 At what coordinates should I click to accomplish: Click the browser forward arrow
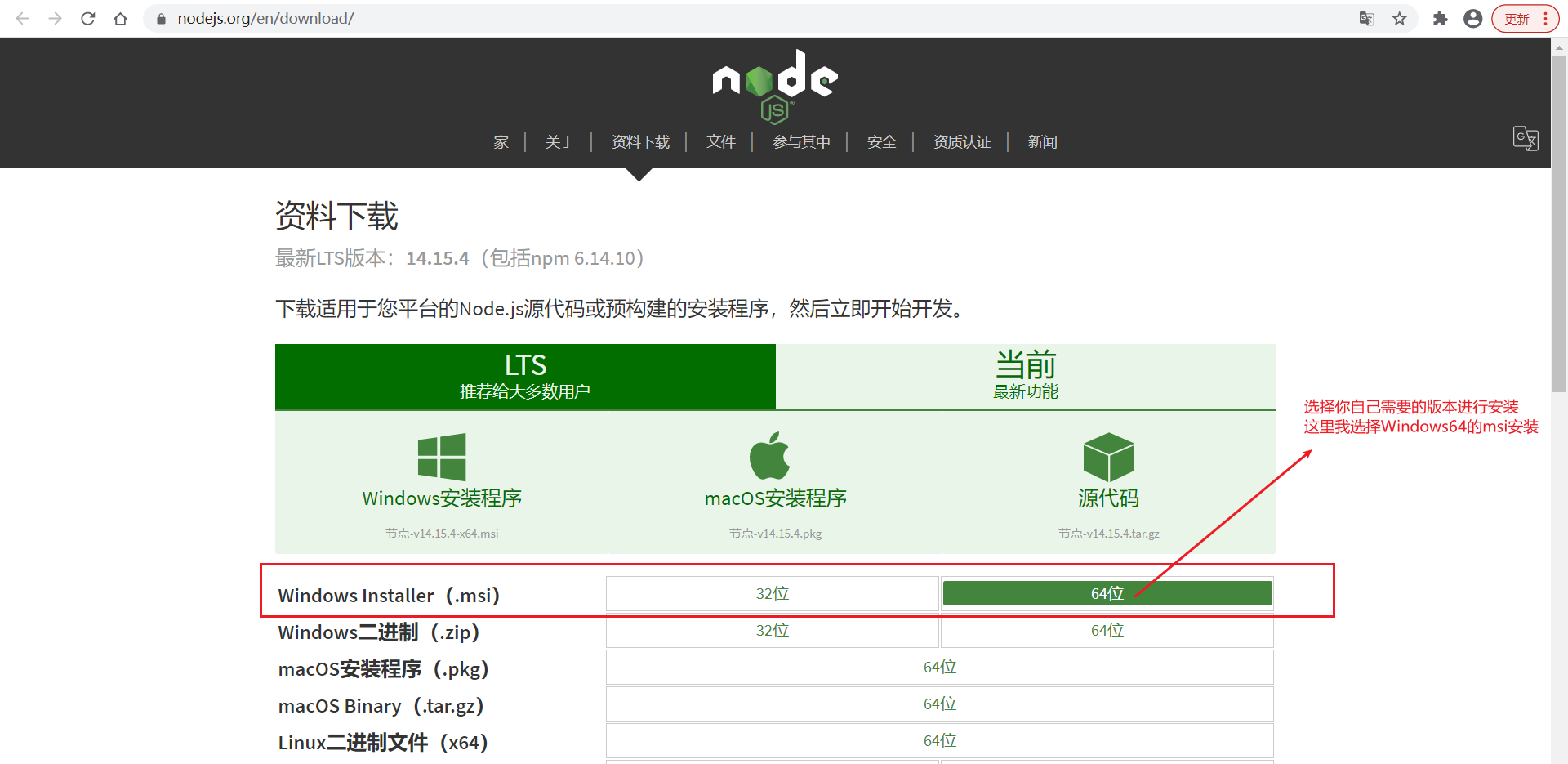(x=55, y=18)
